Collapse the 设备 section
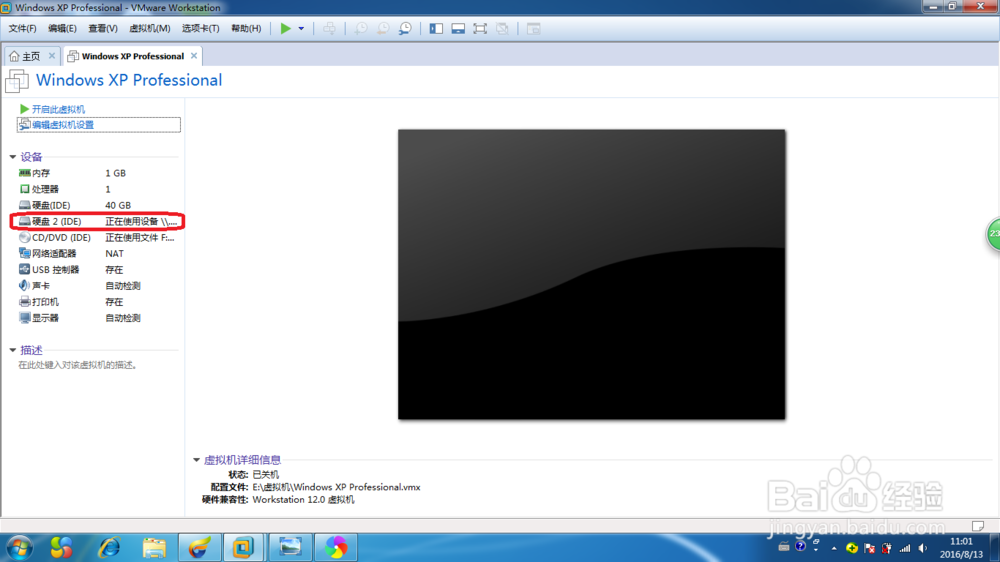 13,157
